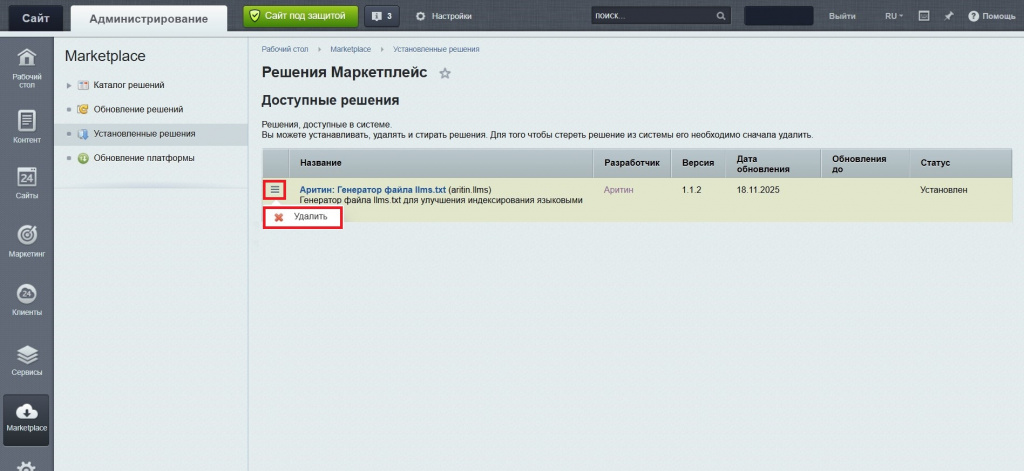Select Удалить in the context menu
1024x471 pixels.
click(x=309, y=217)
